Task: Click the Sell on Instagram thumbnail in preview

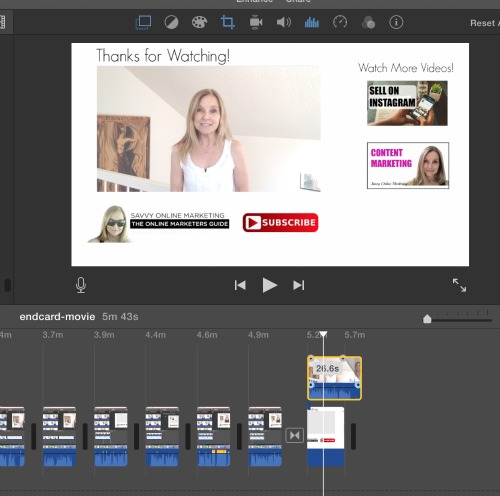Action: 407,103
